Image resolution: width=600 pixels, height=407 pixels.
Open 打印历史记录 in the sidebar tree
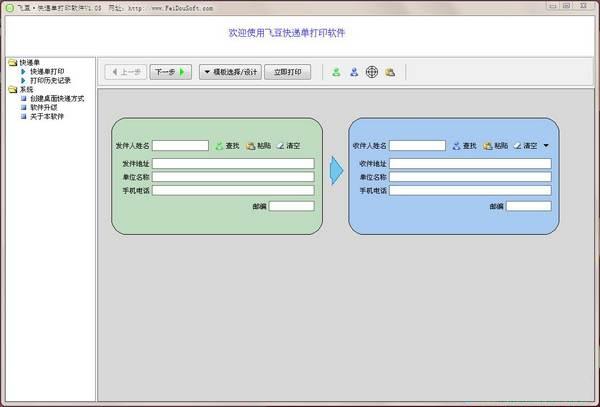pyautogui.click(x=51, y=80)
